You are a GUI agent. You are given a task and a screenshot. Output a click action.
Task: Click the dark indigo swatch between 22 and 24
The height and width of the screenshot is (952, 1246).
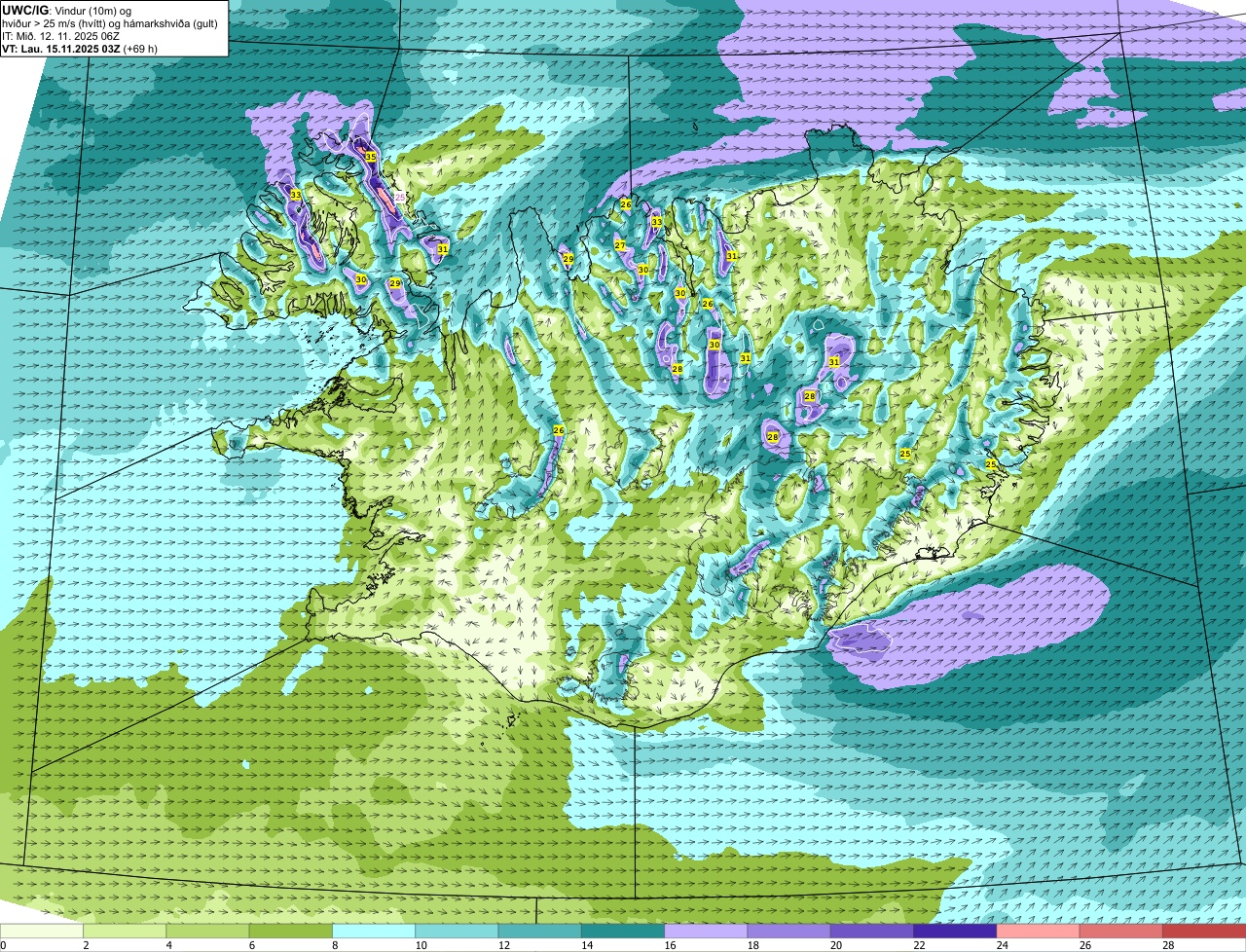(955, 932)
